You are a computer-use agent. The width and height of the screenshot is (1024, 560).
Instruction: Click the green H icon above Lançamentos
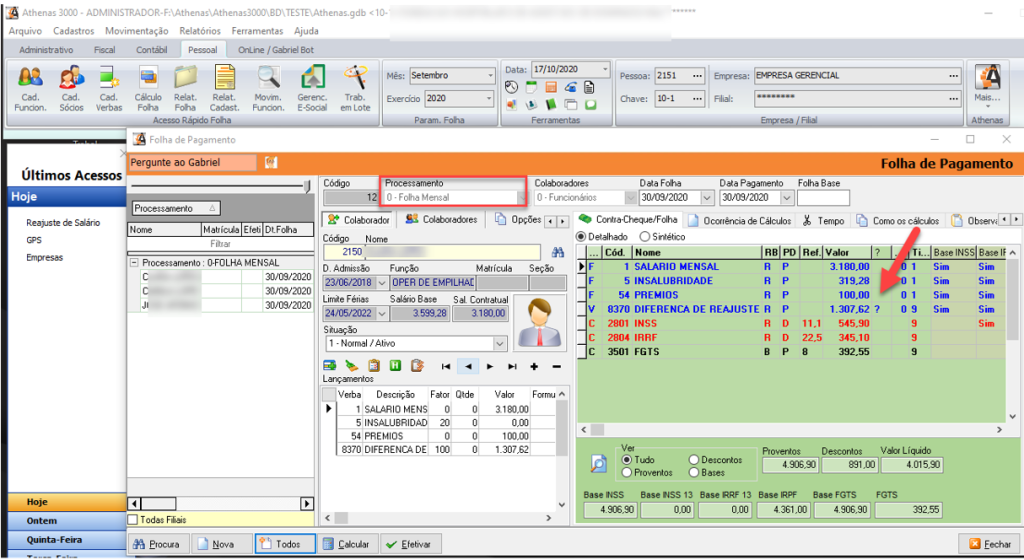coord(395,366)
